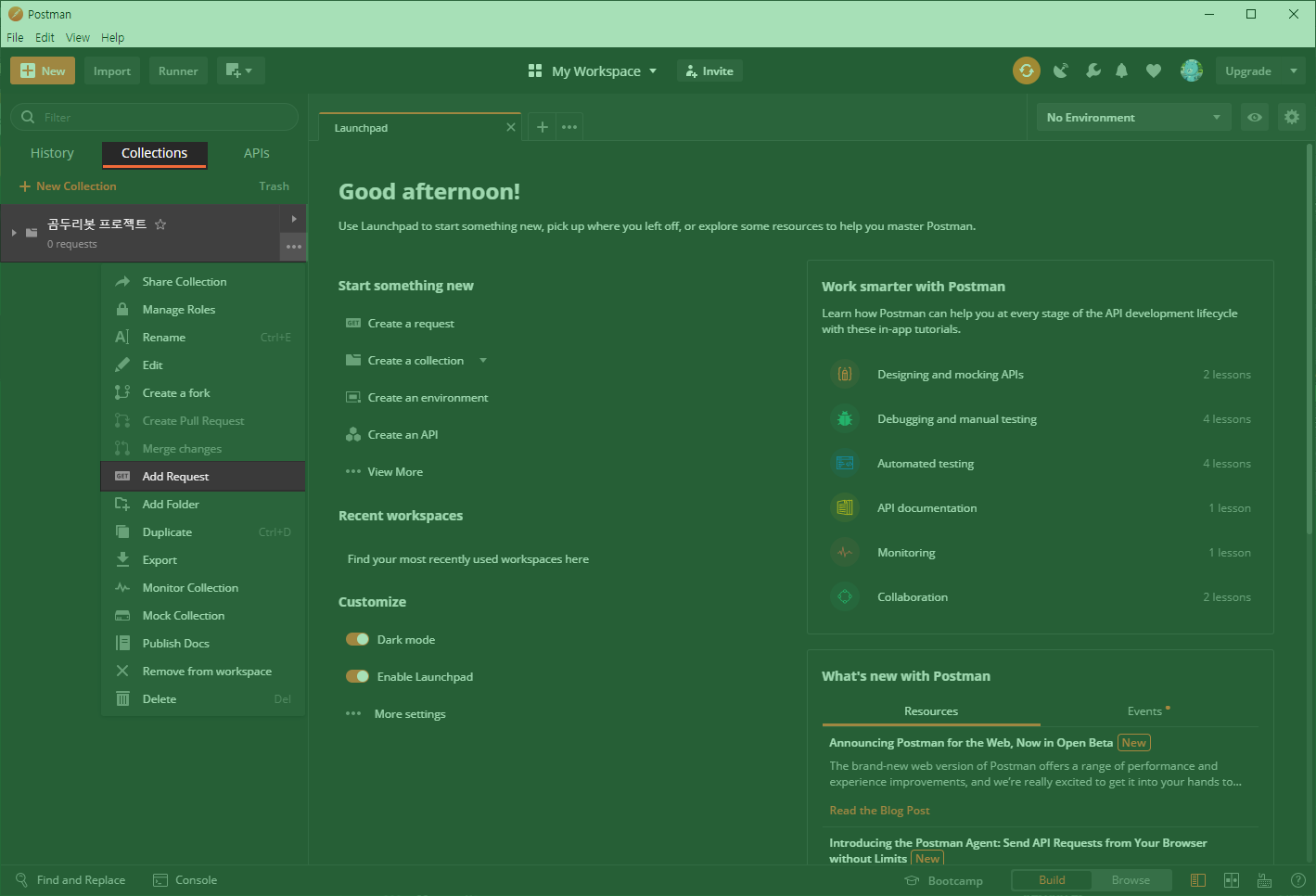Toggle Dark mode switch

(357, 639)
